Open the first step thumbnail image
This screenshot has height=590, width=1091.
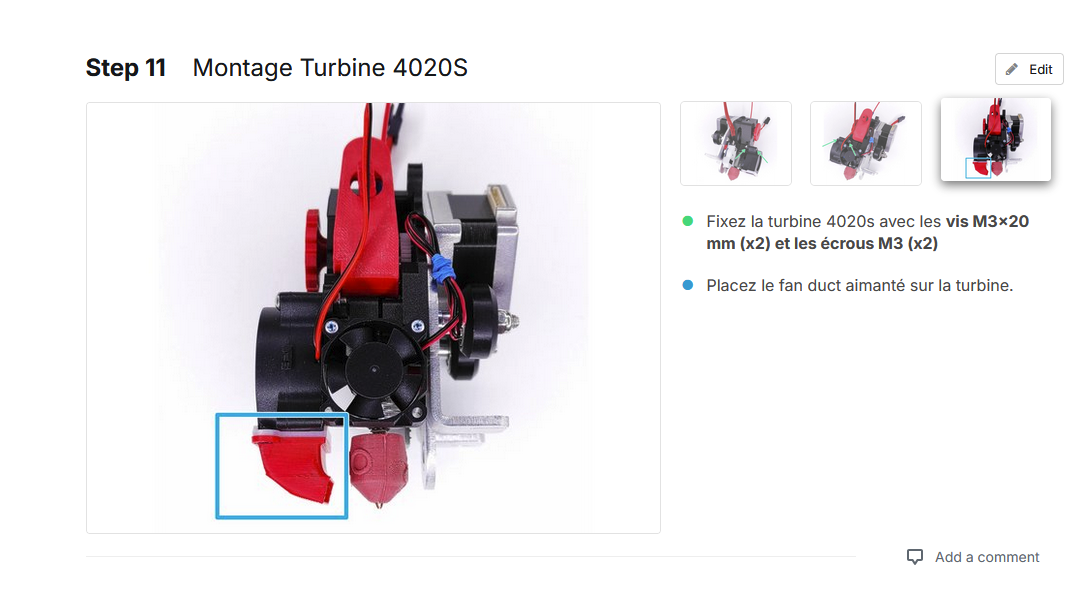click(x=735, y=143)
